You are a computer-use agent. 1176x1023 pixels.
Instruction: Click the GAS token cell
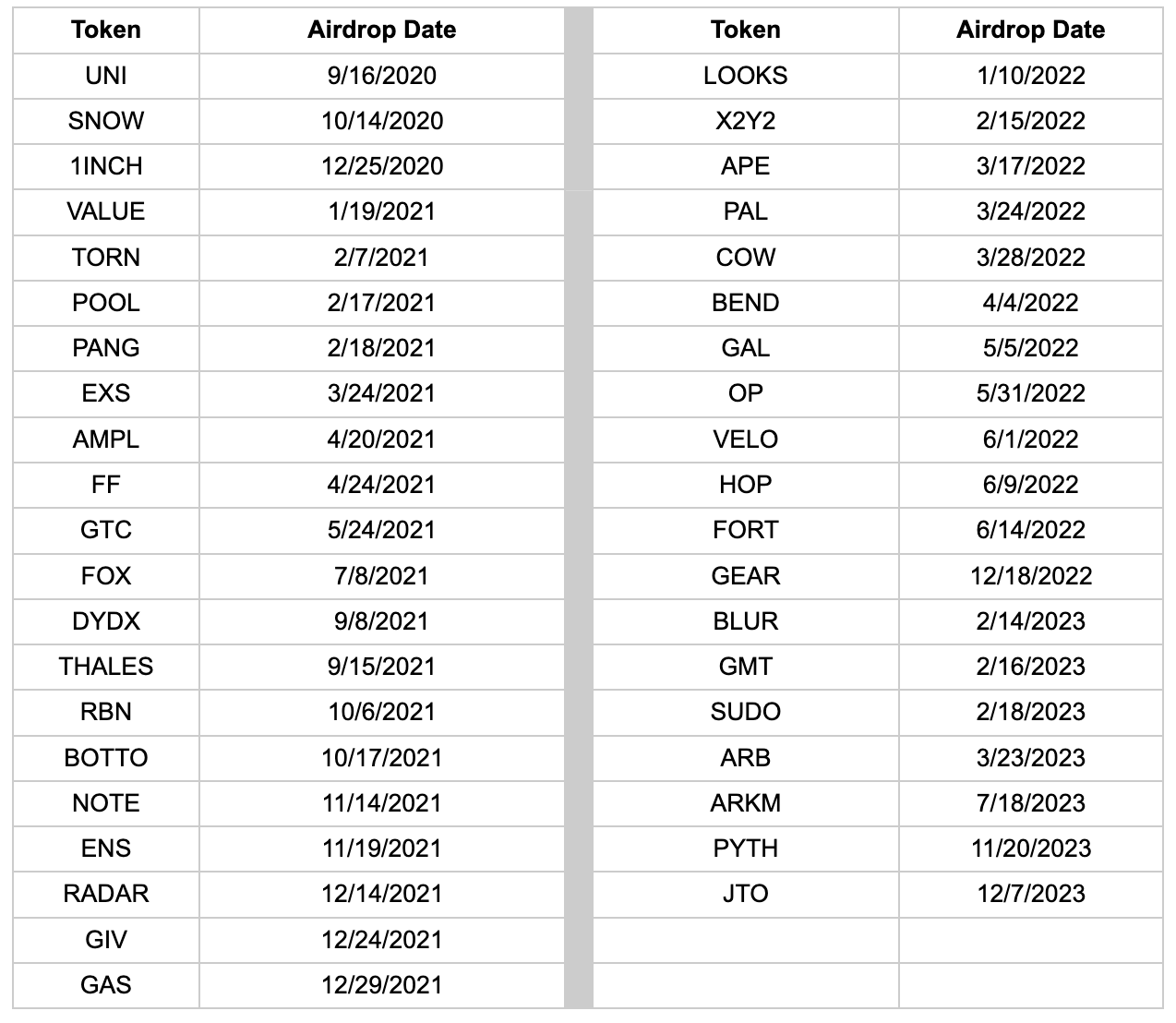[x=106, y=985]
